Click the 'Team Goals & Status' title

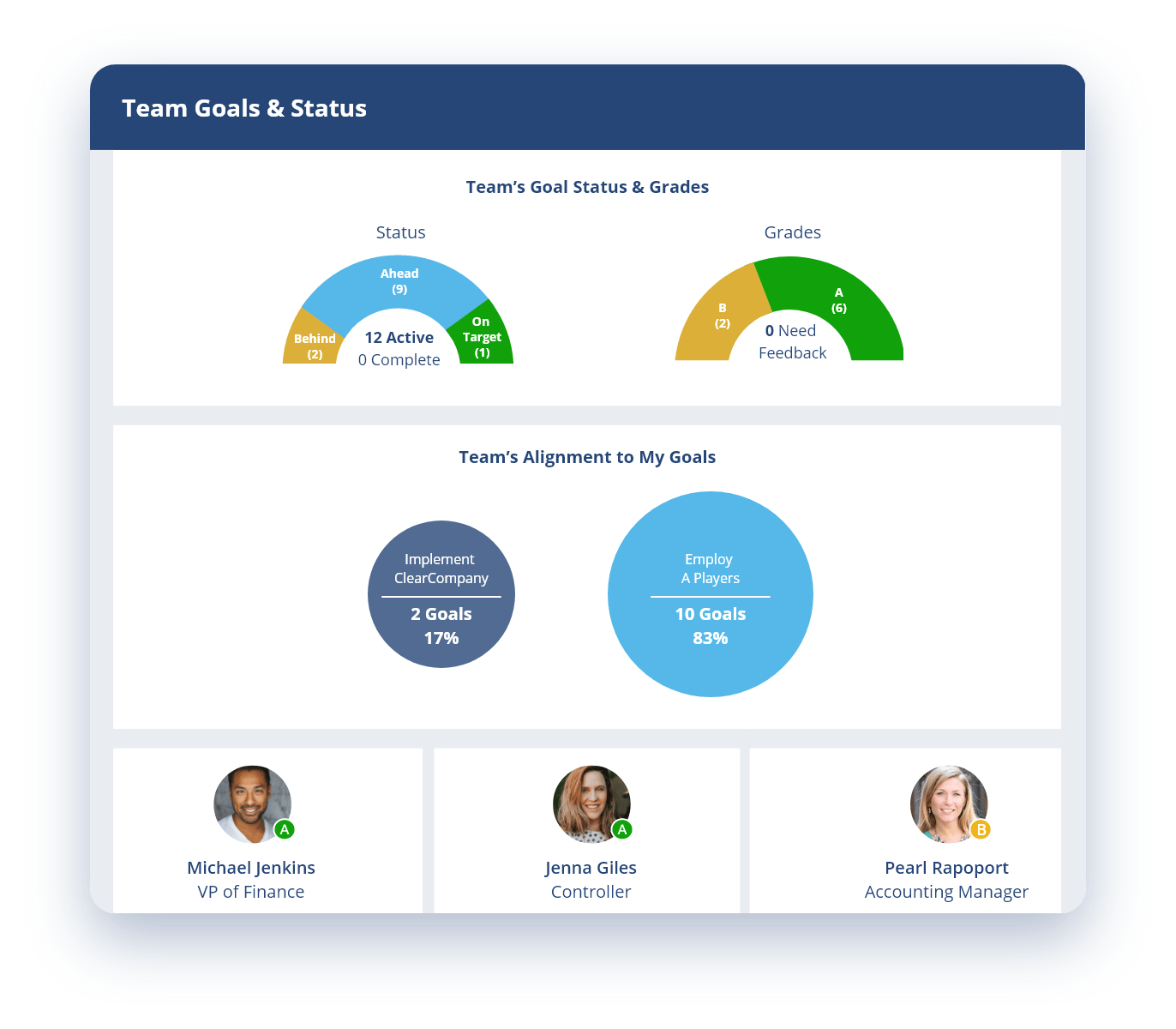(x=244, y=108)
